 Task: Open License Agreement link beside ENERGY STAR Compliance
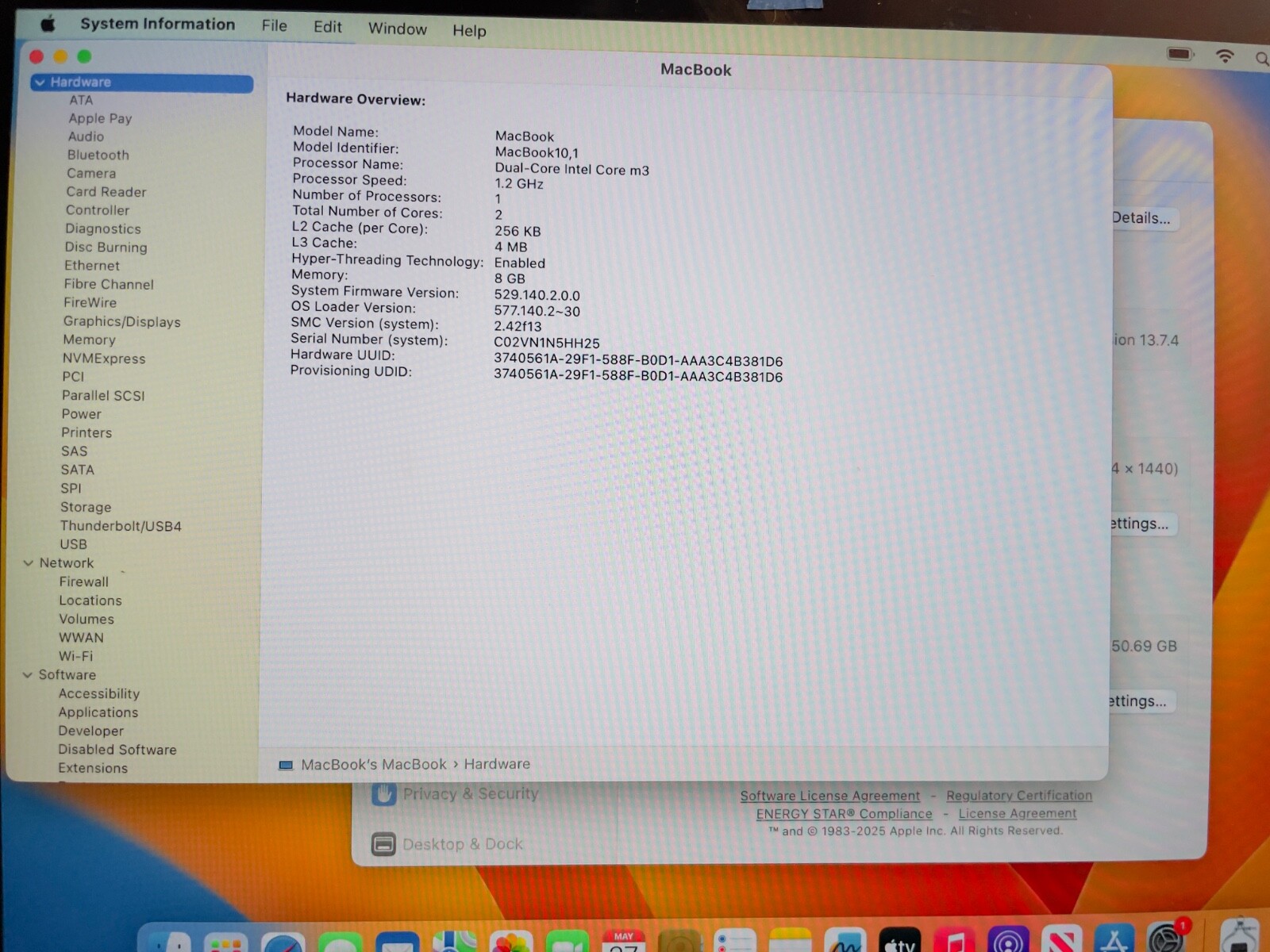[x=1018, y=813]
